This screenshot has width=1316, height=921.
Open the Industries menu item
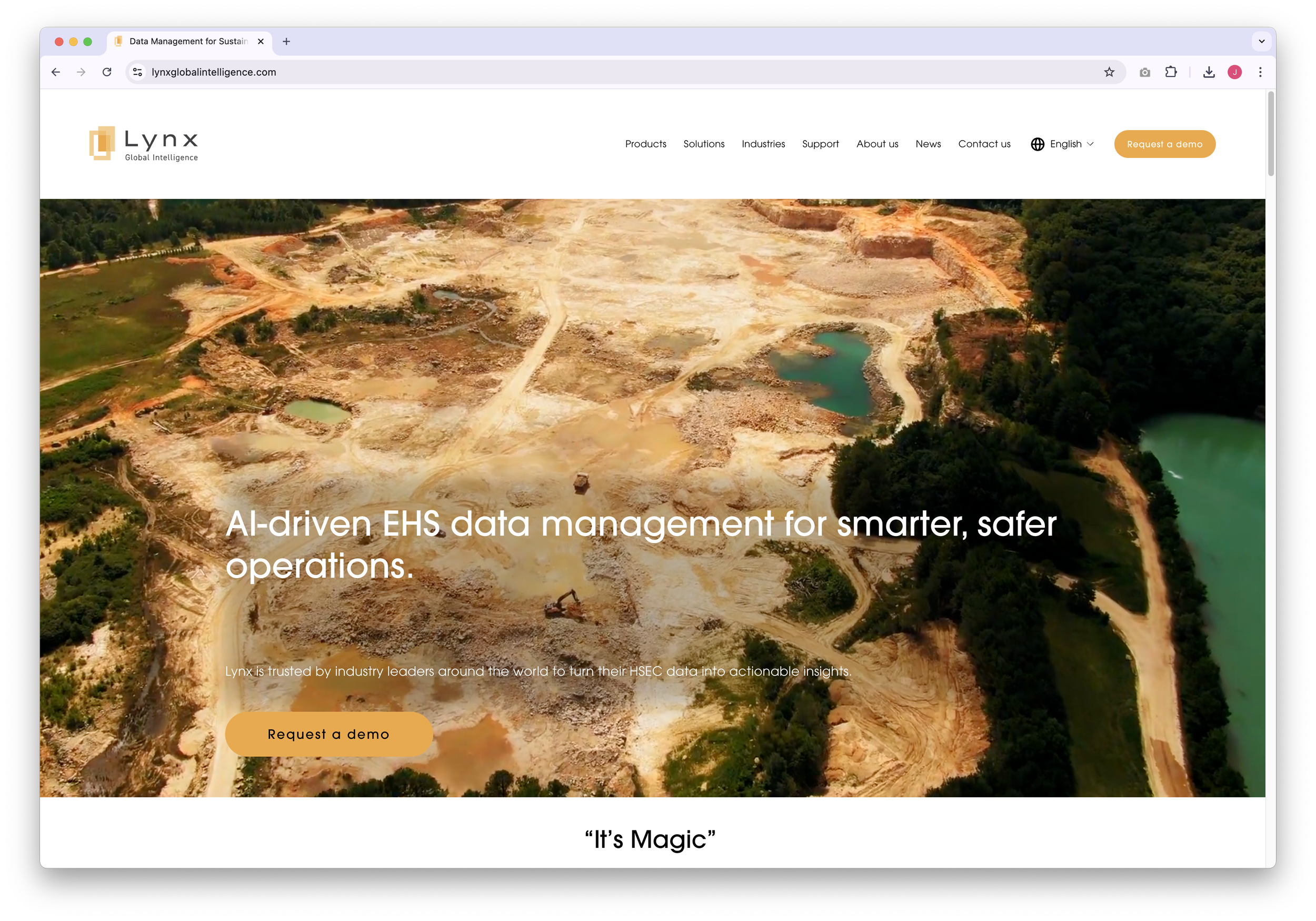point(763,144)
